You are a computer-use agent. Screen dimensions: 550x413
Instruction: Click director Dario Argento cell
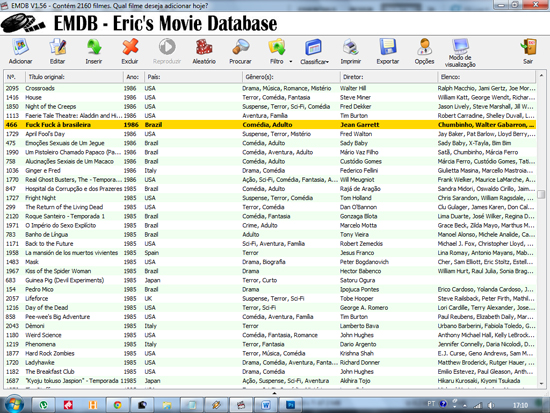coord(358,344)
